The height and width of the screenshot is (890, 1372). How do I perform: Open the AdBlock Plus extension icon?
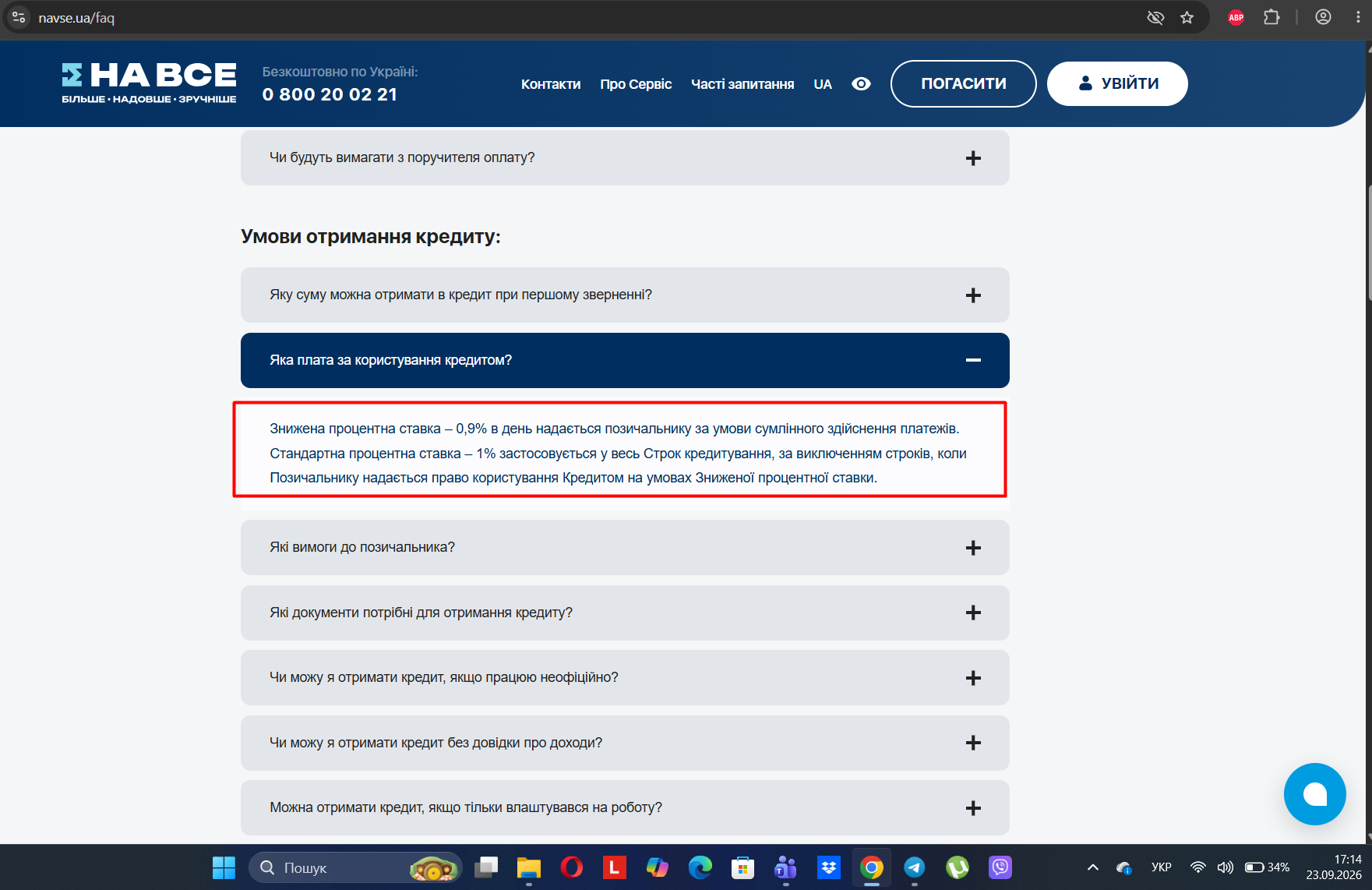point(1236,17)
